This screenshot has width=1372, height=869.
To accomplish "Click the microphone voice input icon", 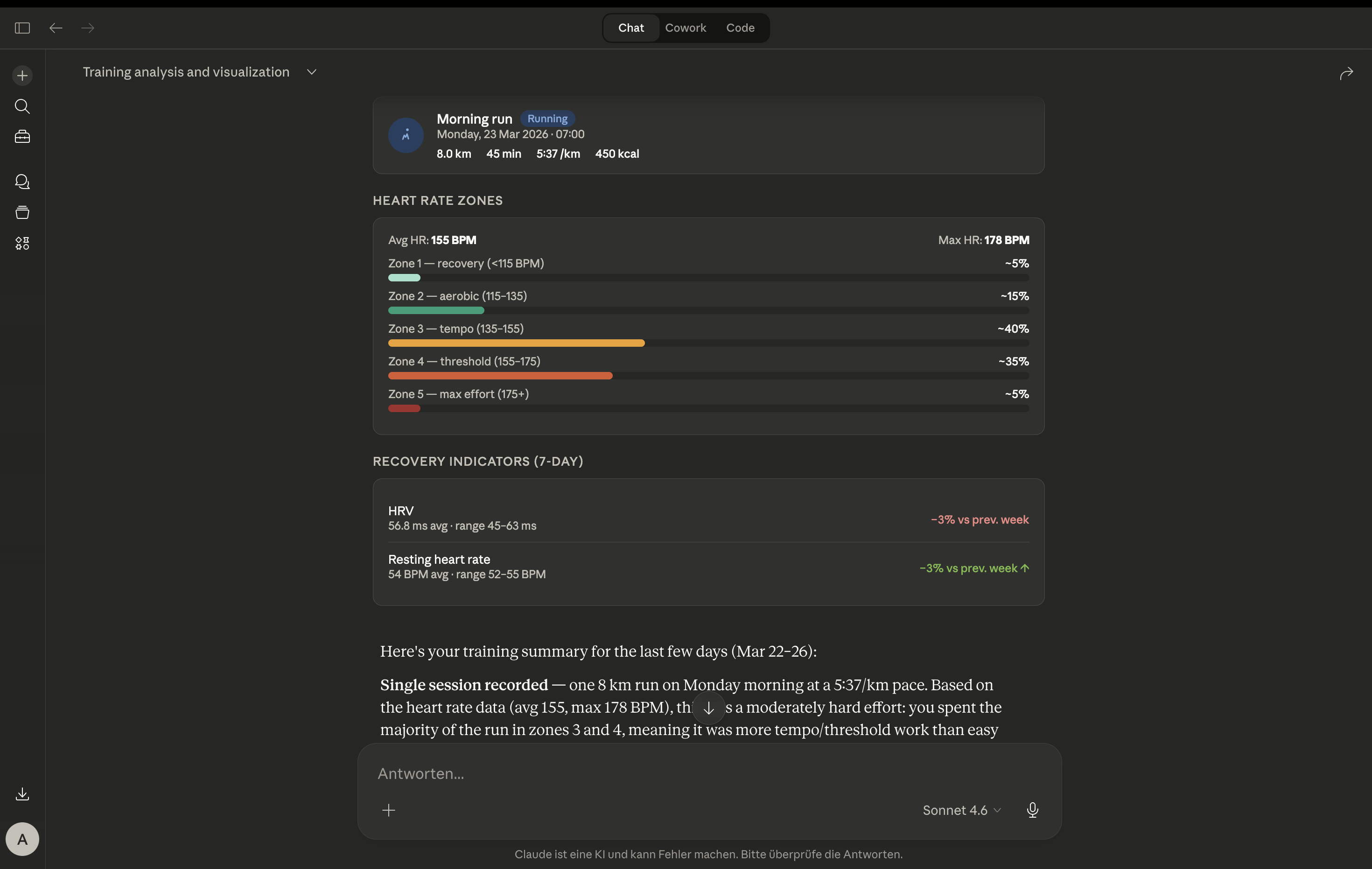I will coord(1032,810).
